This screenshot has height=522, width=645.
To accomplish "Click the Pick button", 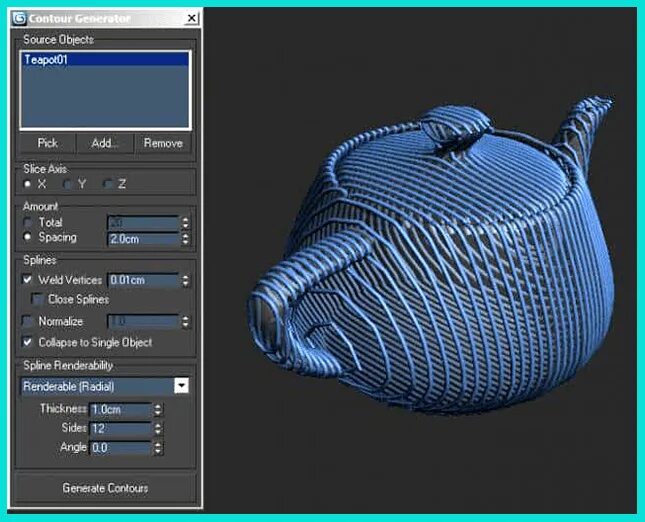I will tap(47, 143).
